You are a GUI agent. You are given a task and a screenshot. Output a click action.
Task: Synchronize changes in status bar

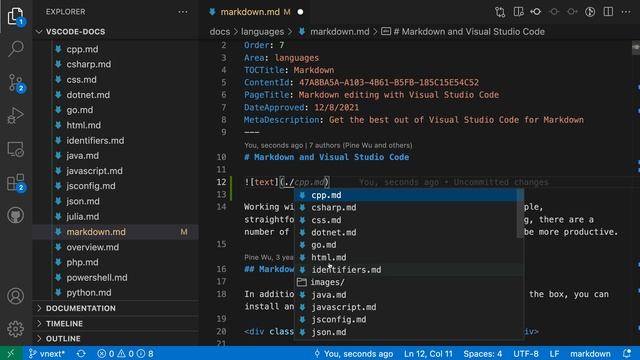[x=81, y=353]
